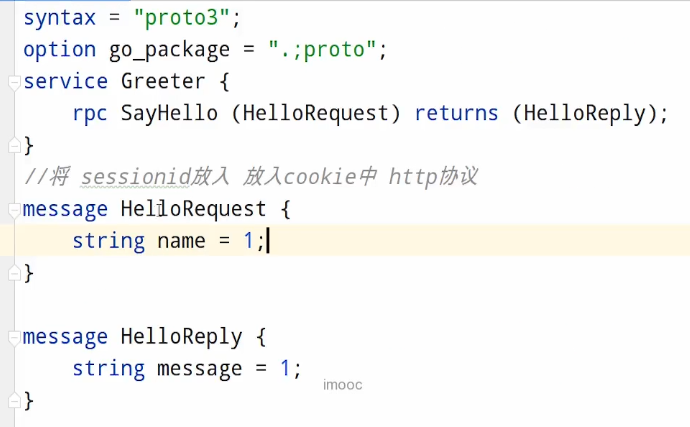Viewport: 690px width, 427px height.
Task: Click HelloReply return type in rpc line
Action: 584,114
